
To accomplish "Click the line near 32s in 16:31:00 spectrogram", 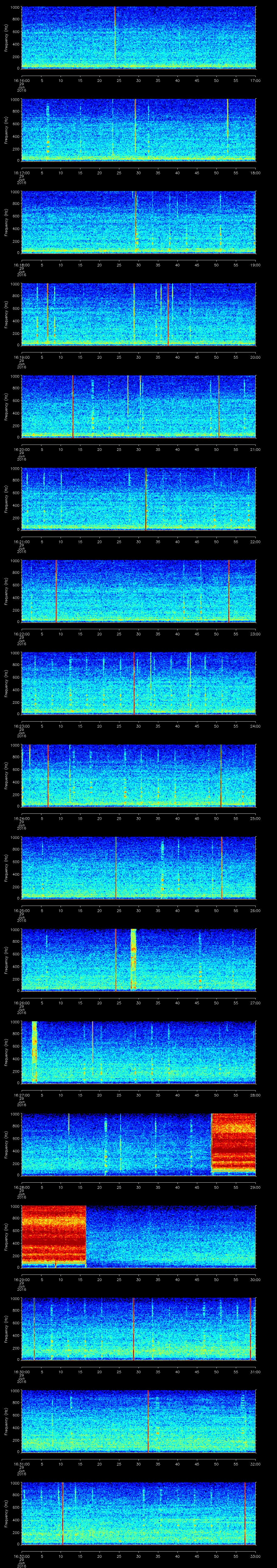I will [148, 1421].
